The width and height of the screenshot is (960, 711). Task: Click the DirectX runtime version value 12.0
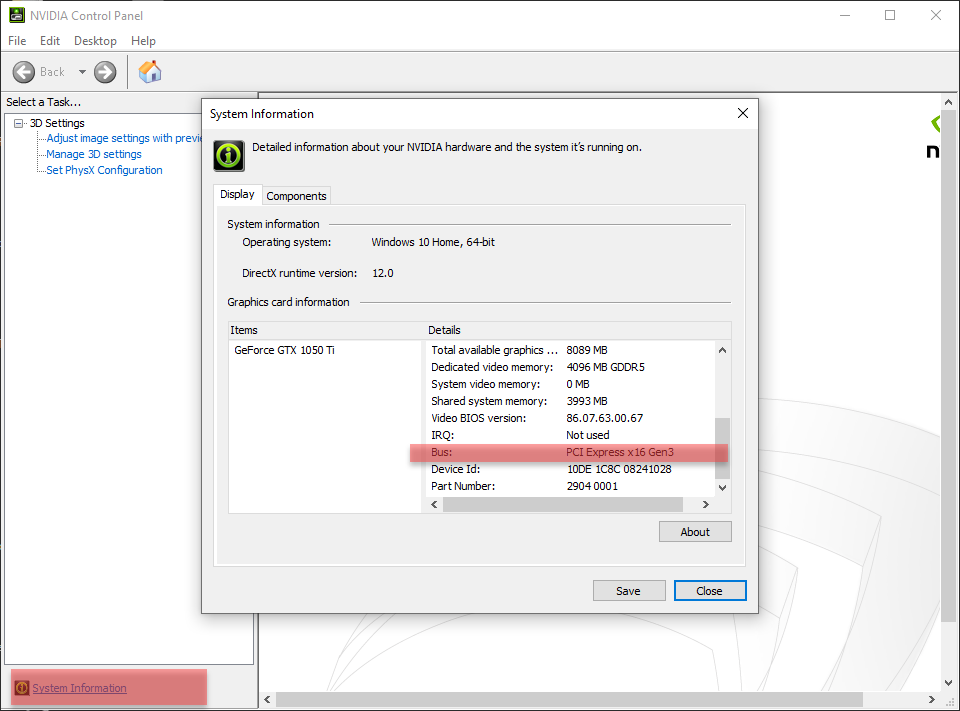383,273
